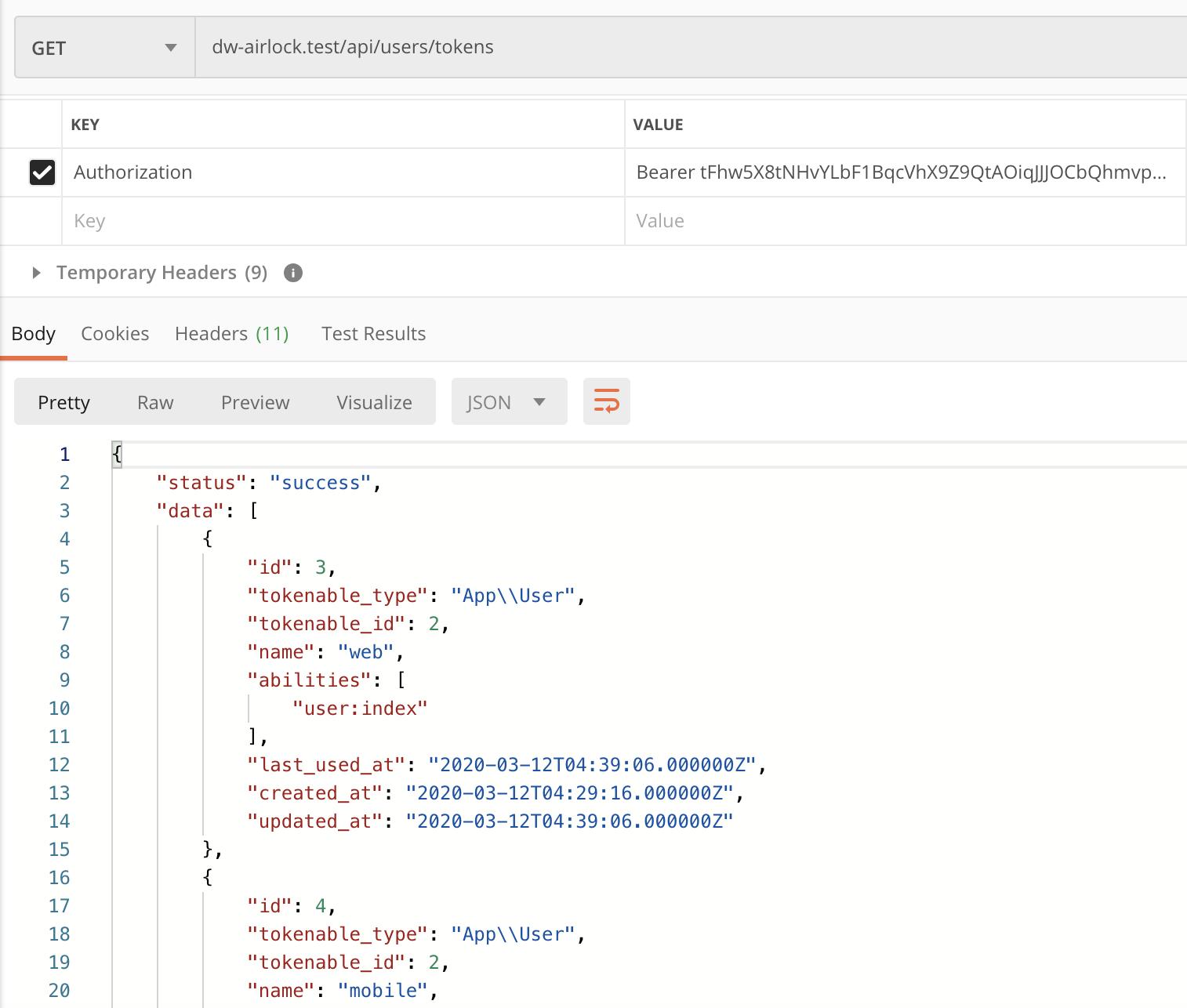Select the Pretty view button
Image resolution: width=1187 pixels, height=1008 pixels.
tap(64, 402)
